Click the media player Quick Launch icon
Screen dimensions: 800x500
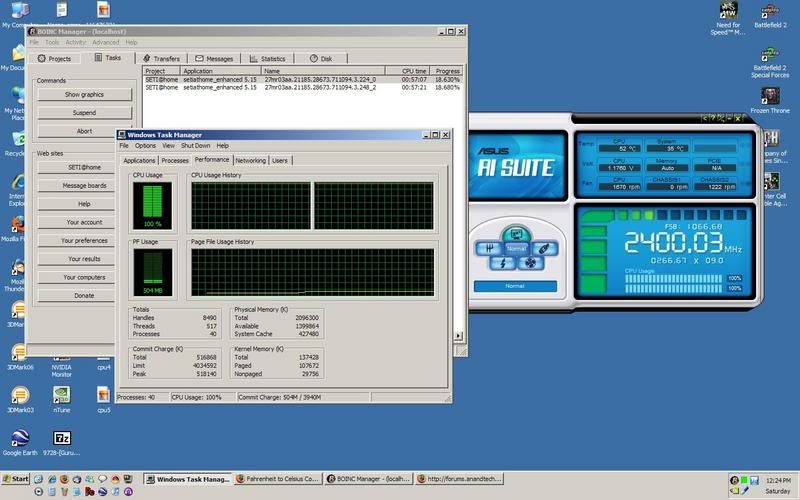point(38,492)
